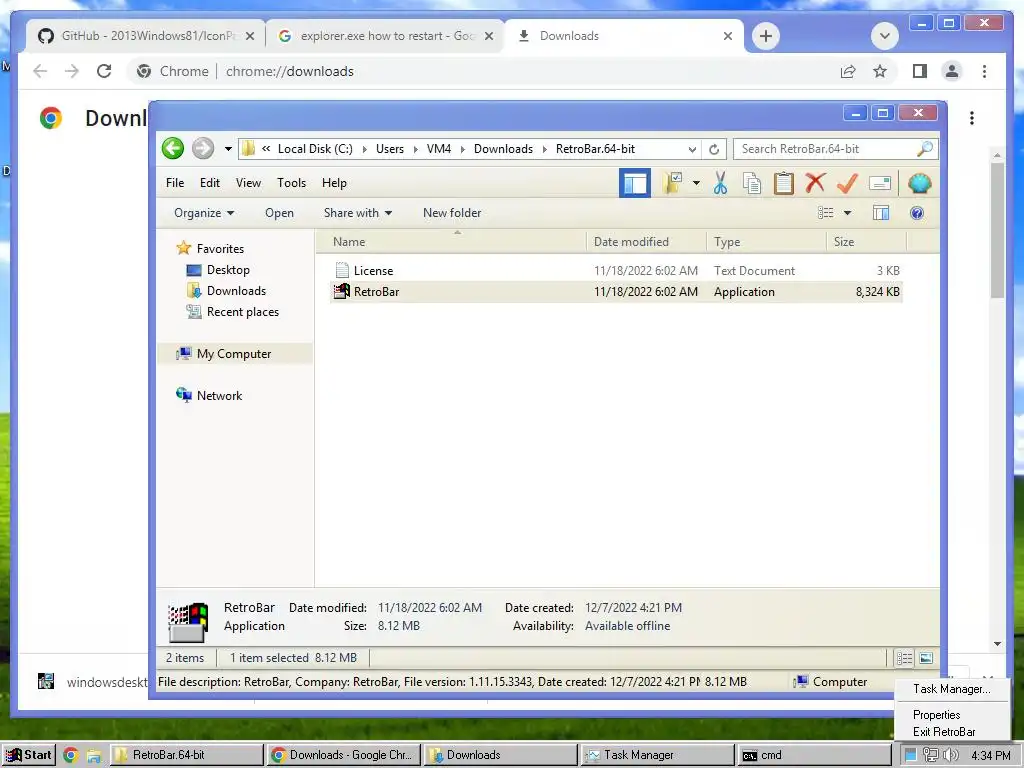Click Explorer quick launch icon on taskbar
This screenshot has height=768, width=1024.
pyautogui.click(x=94, y=756)
